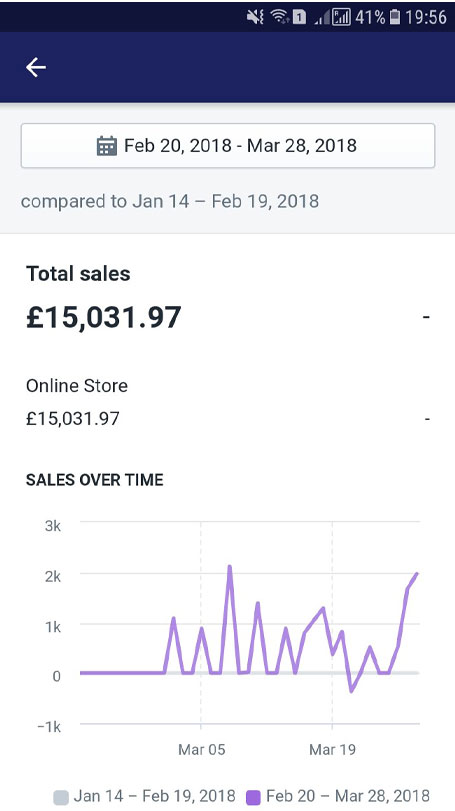Tap the muted sound status icon
This screenshot has width=455, height=811.
pyautogui.click(x=255, y=18)
